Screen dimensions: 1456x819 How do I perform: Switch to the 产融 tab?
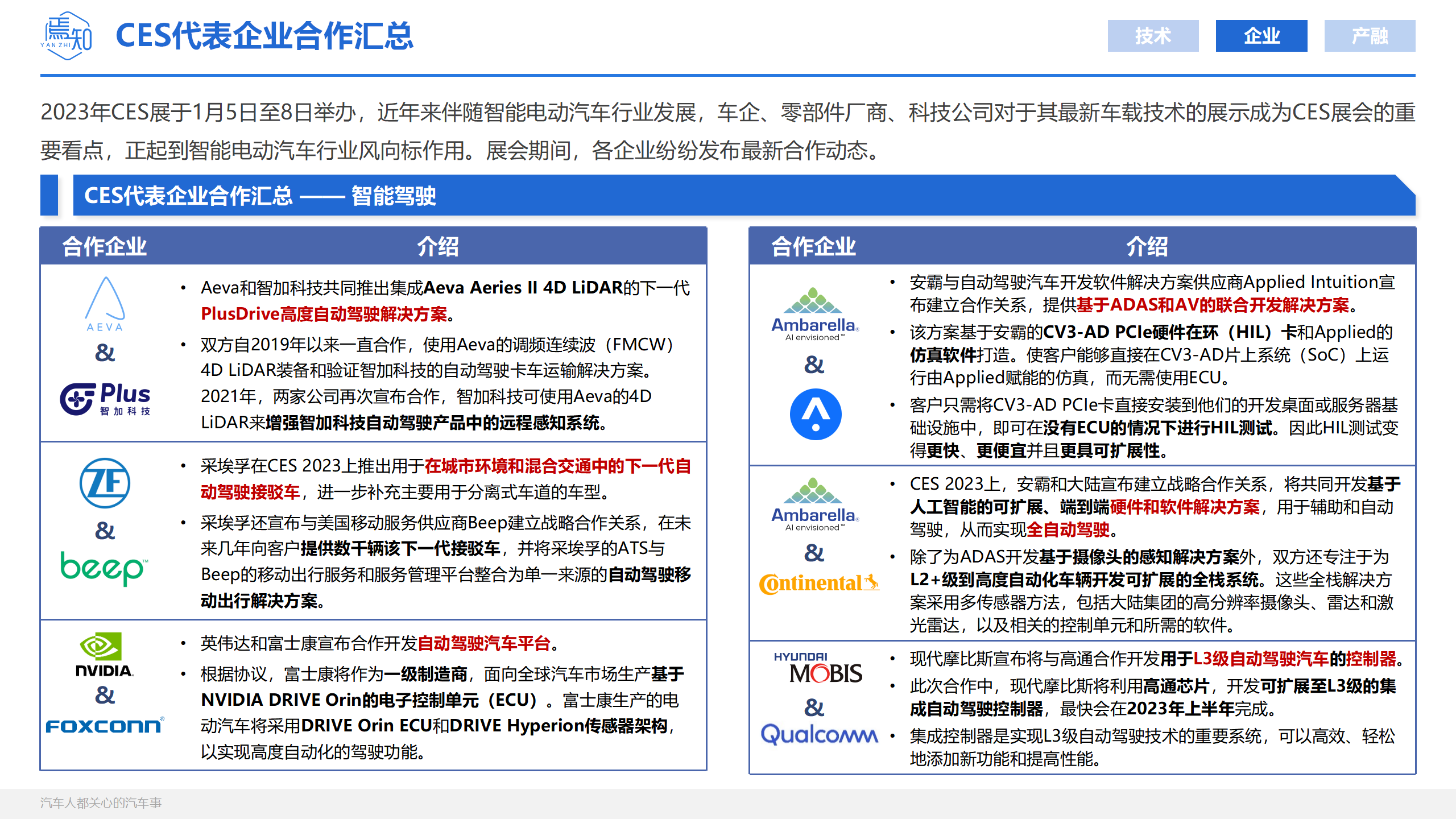[x=1370, y=36]
